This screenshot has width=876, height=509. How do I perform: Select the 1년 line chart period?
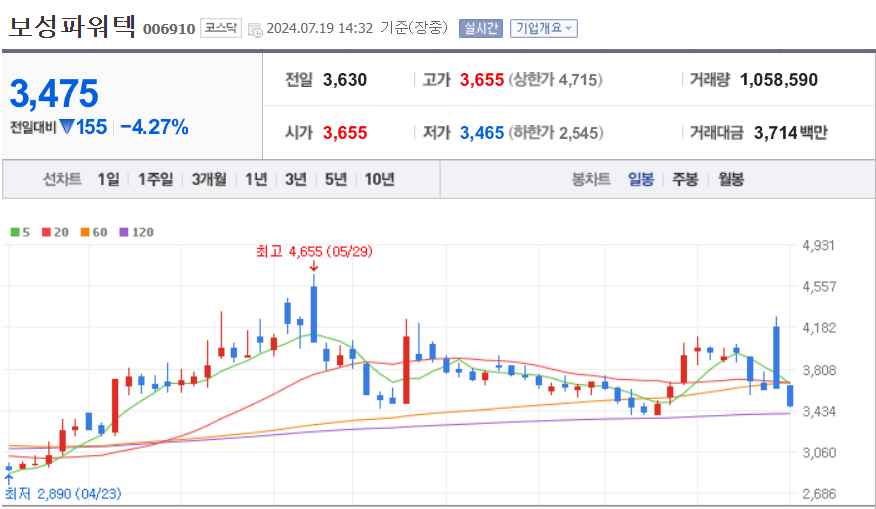(x=256, y=179)
